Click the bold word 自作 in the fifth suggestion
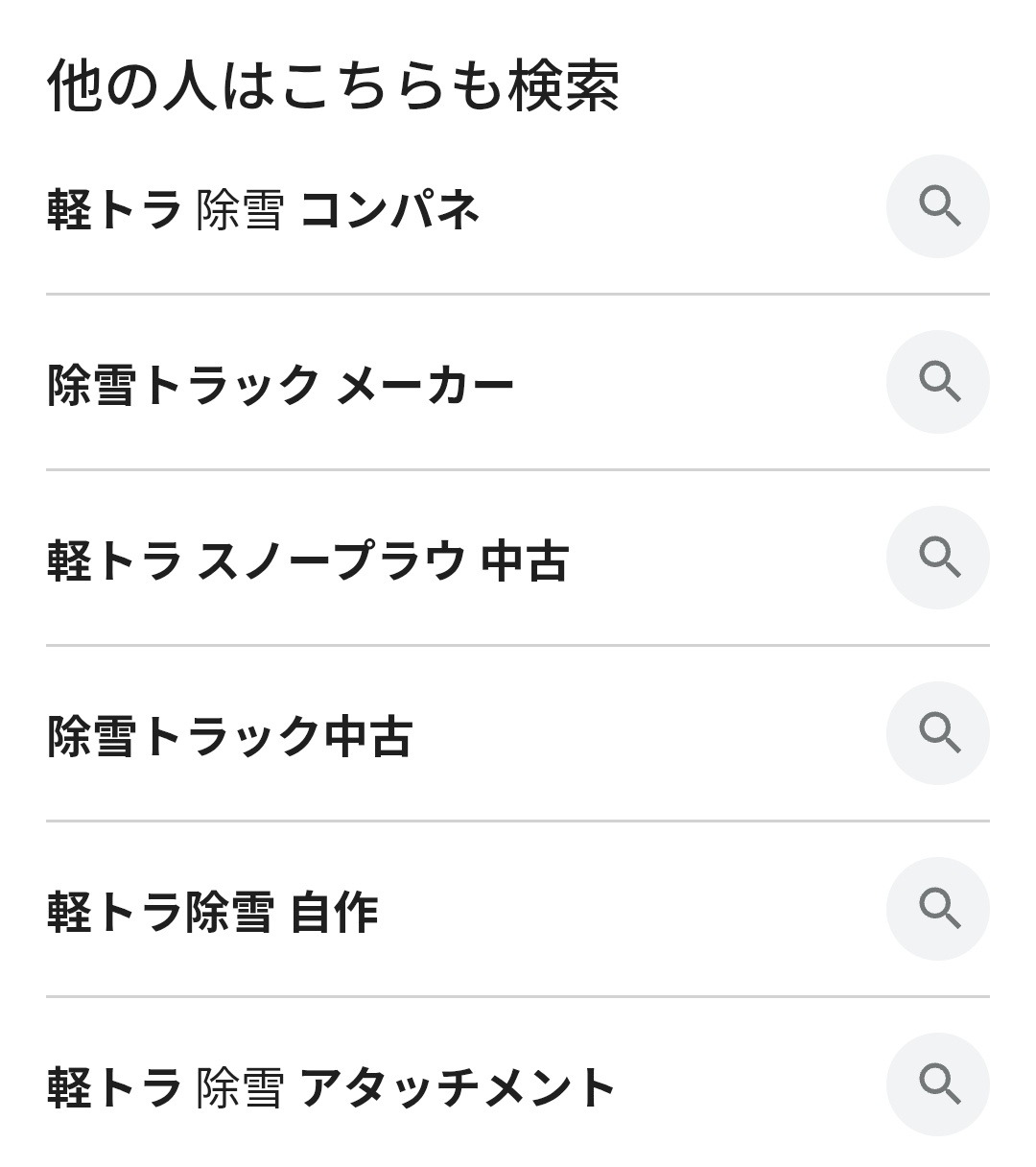This screenshot has height=1167, width=1036. tap(334, 912)
